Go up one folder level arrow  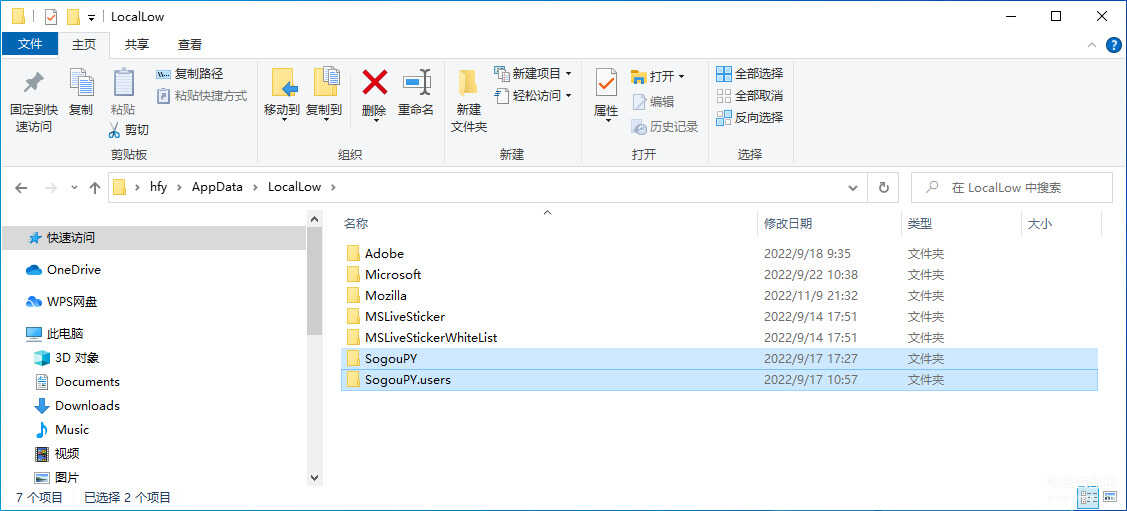(94, 188)
